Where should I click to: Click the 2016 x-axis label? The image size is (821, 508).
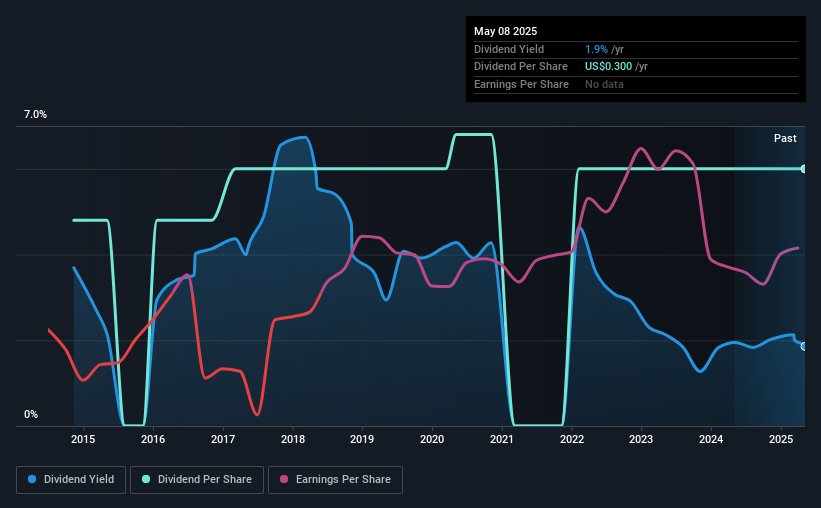[153, 439]
